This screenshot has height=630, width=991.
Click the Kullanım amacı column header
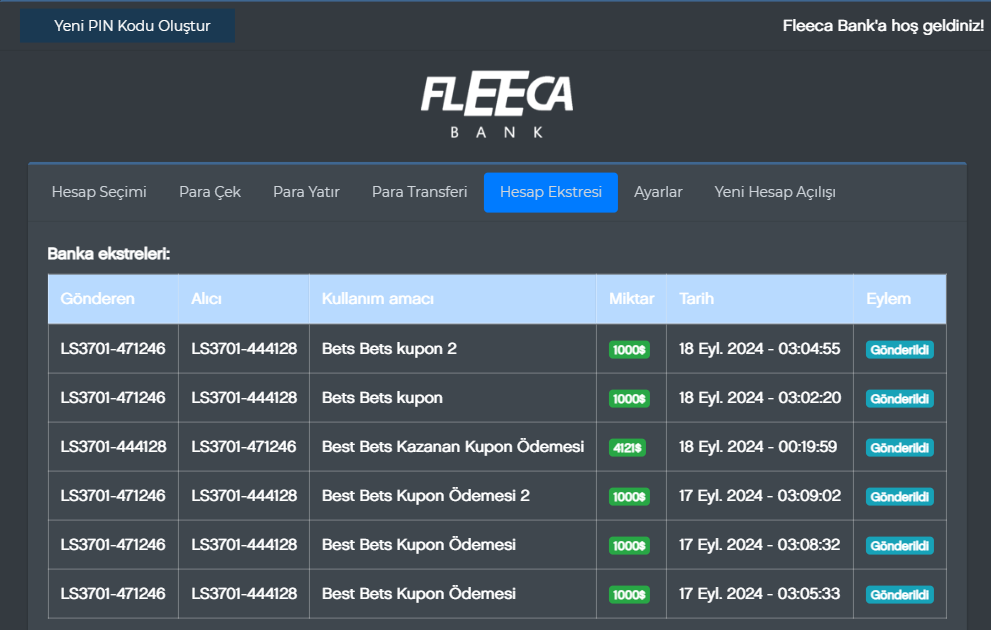pyautogui.click(x=377, y=299)
